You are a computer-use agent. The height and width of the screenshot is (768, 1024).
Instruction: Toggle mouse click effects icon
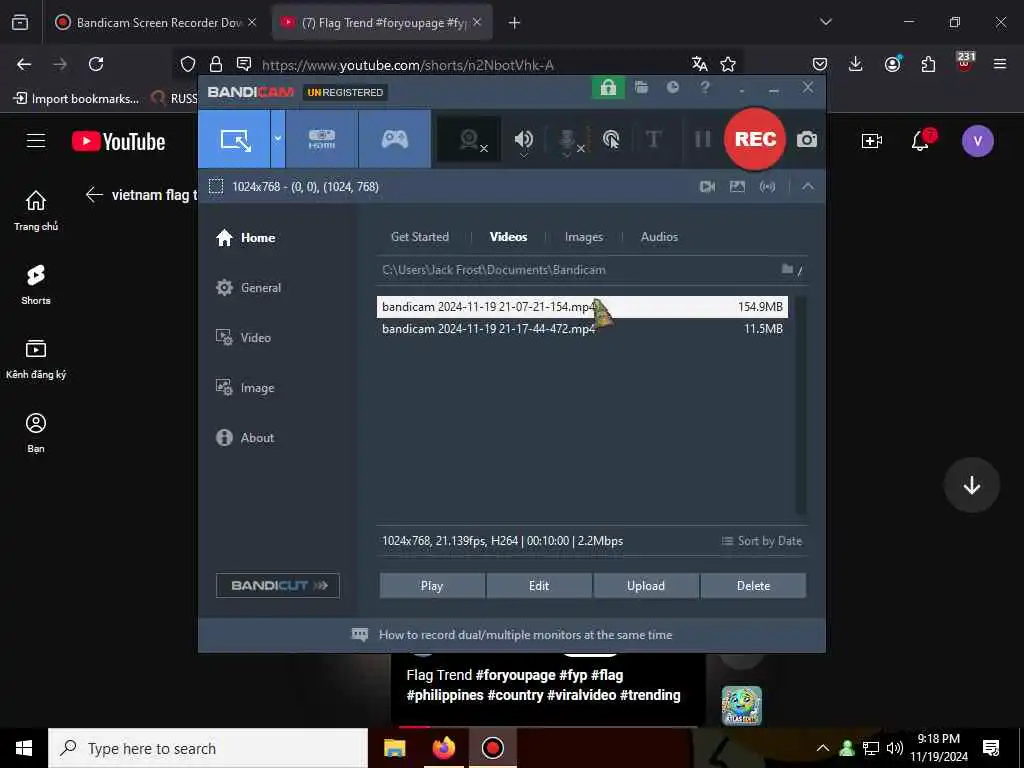(x=611, y=139)
